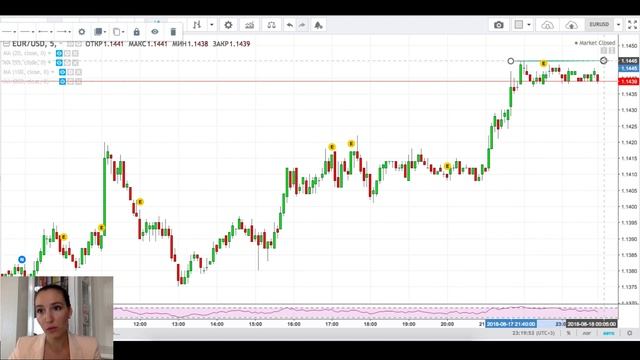This screenshot has height=360, width=640.
Task: Toggle percent scale button
Action: tap(568, 333)
